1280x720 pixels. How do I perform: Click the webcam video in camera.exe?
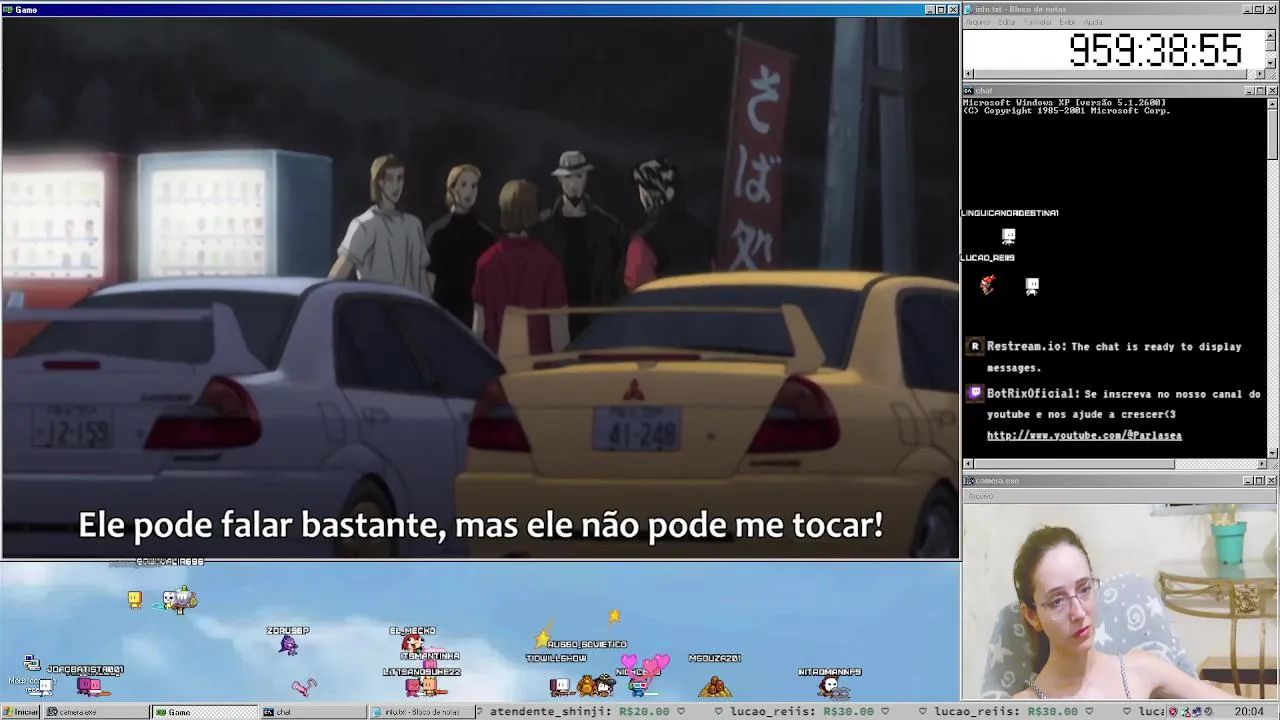(x=1121, y=601)
